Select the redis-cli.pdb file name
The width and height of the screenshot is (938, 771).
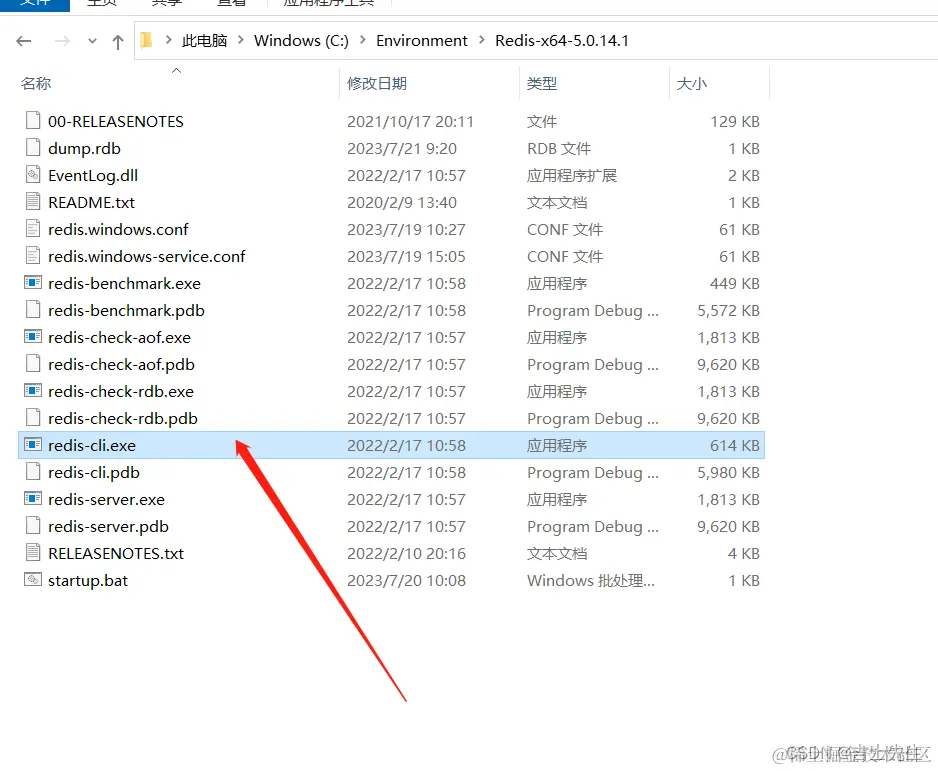click(x=94, y=473)
